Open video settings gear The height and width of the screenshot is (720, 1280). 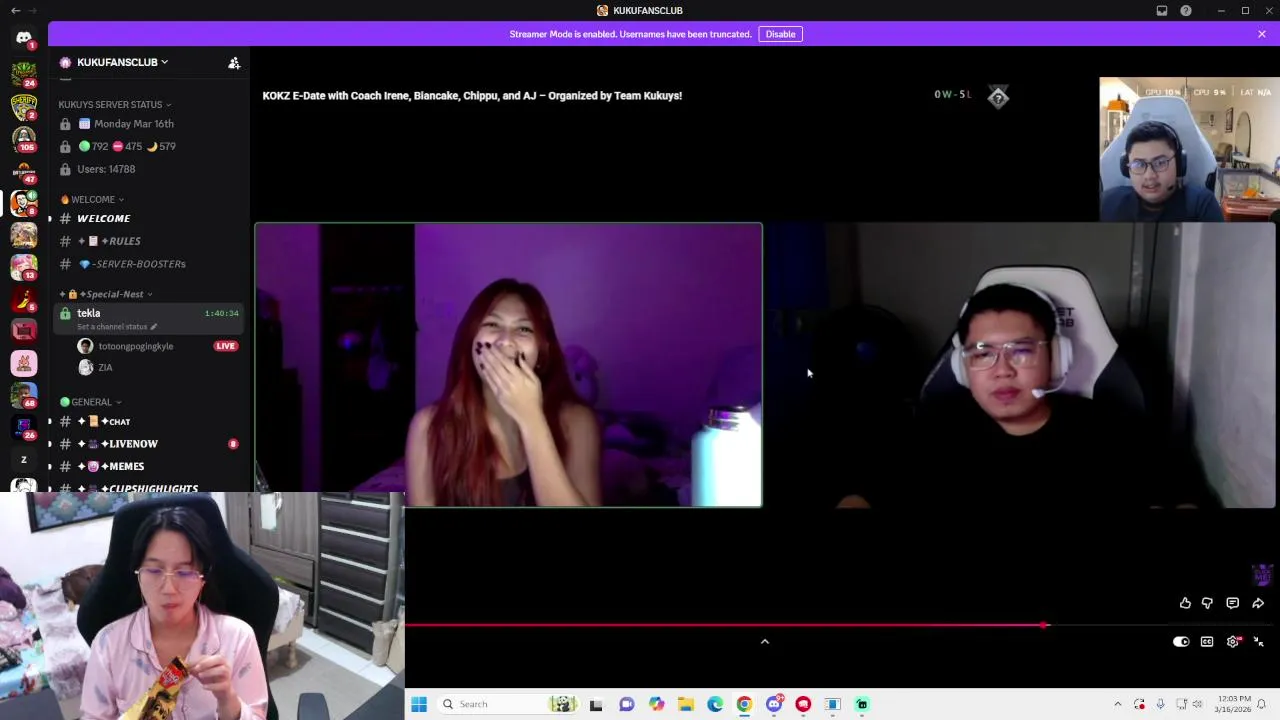point(1233,642)
